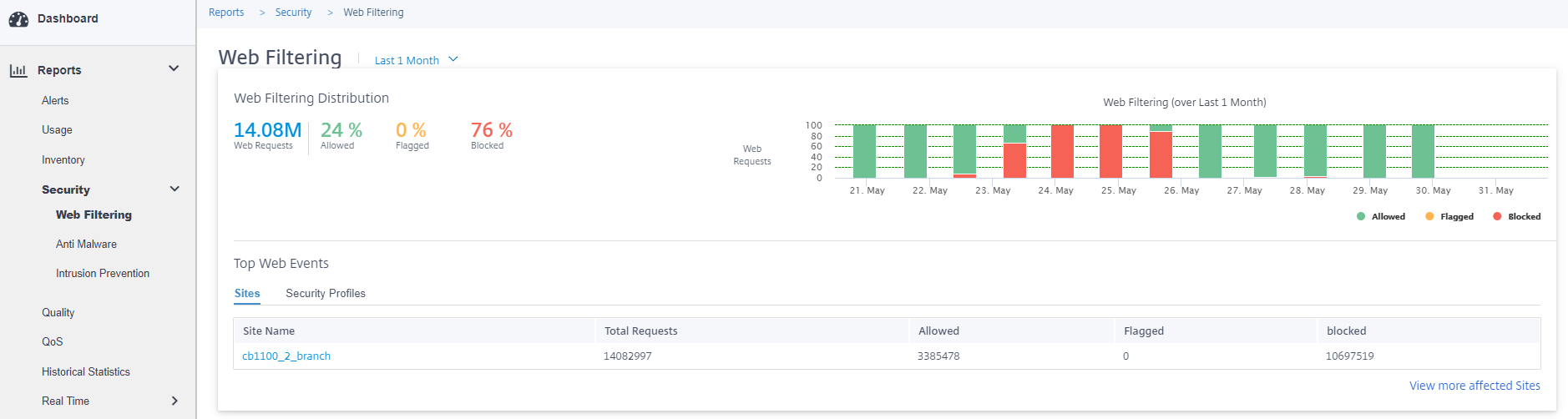Screen dimensions: 1568x419
Task: Expand the Real Time submenu arrow
Action: [x=175, y=401]
